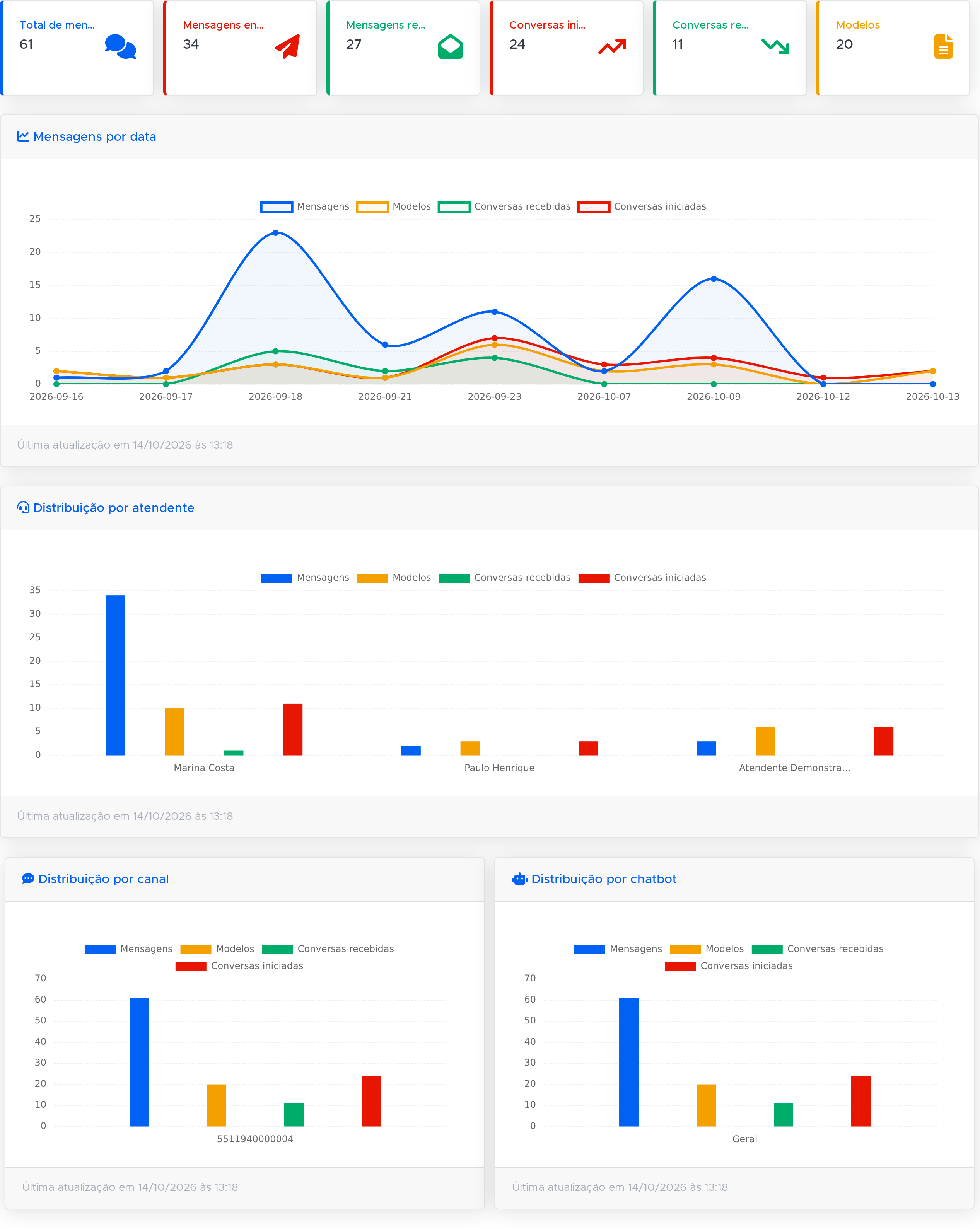Click the green open envelope received messages icon
This screenshot has width=980, height=1228.
(451, 47)
